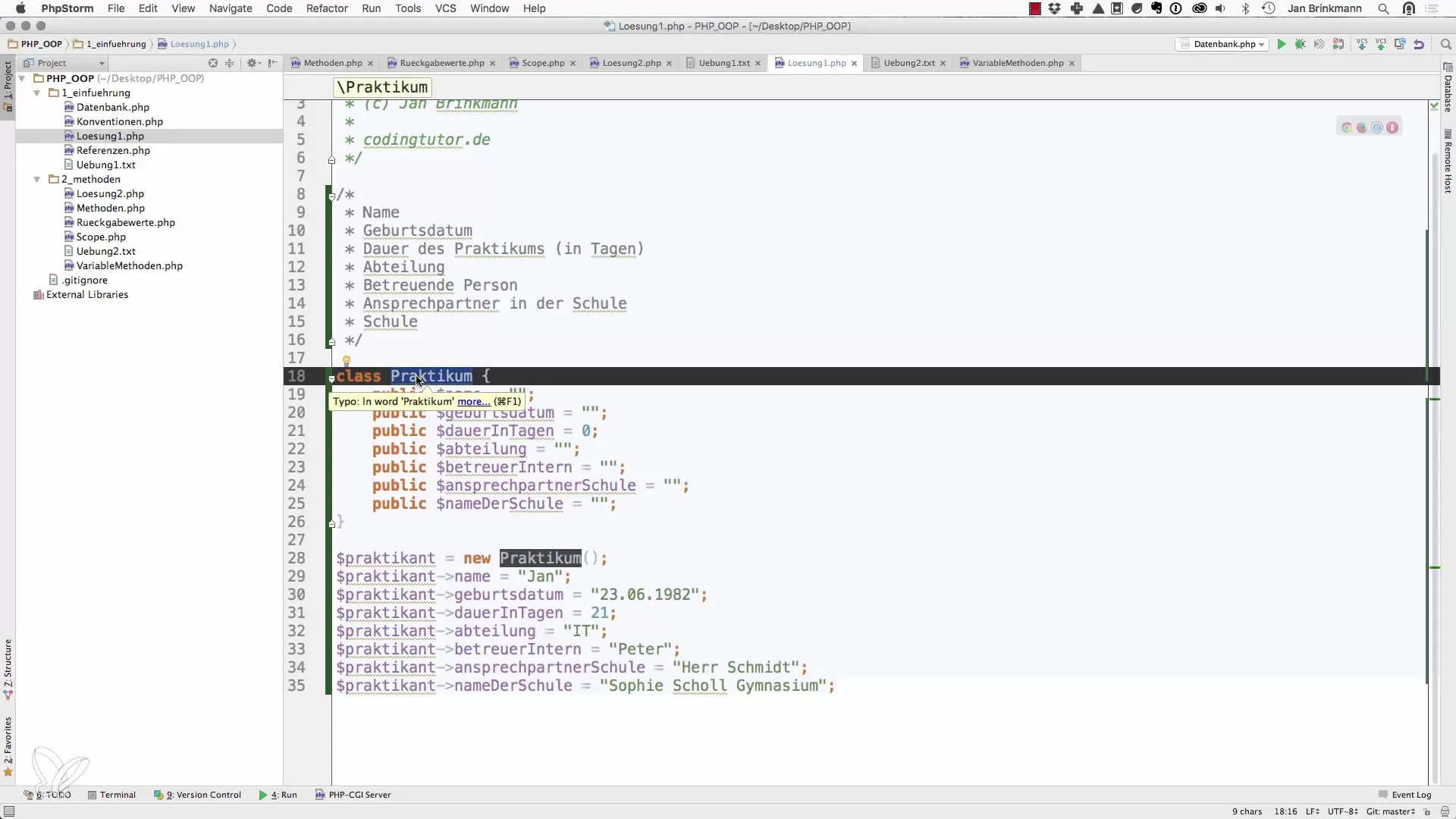1456x819 pixels.
Task: Click the purple revert changes arrow
Action: click(1419, 44)
